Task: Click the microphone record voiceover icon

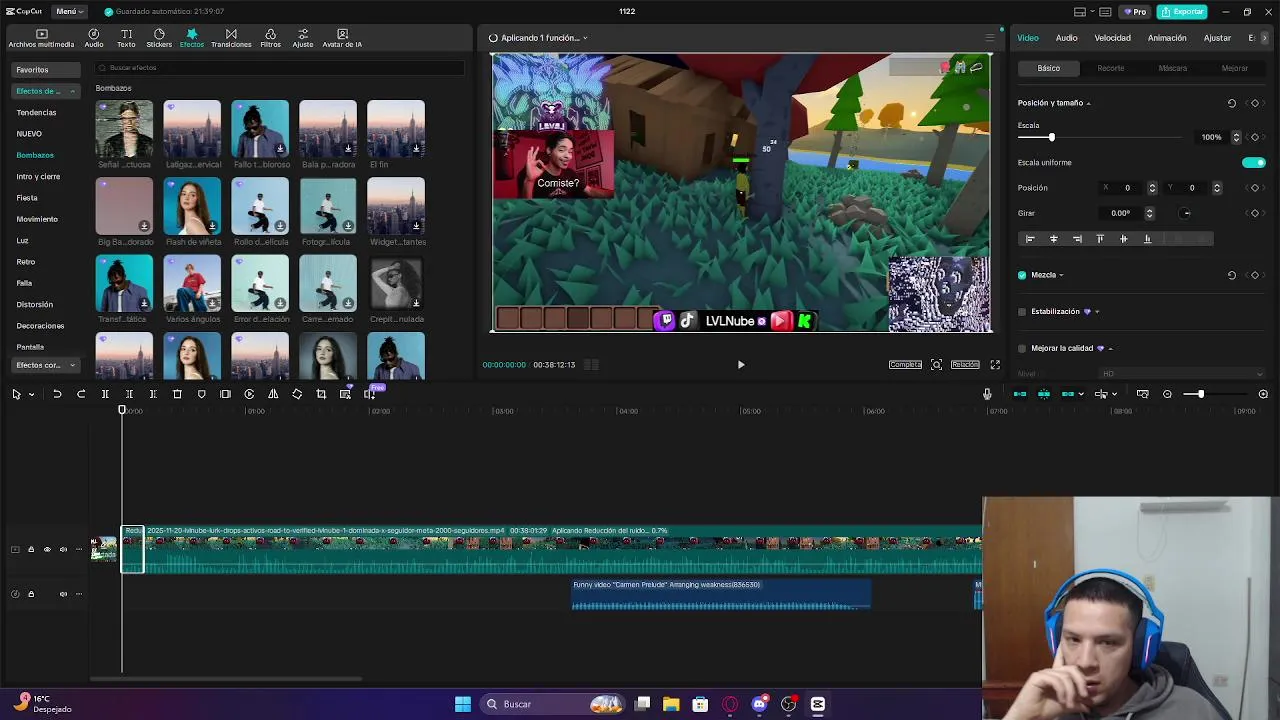Action: tap(987, 394)
